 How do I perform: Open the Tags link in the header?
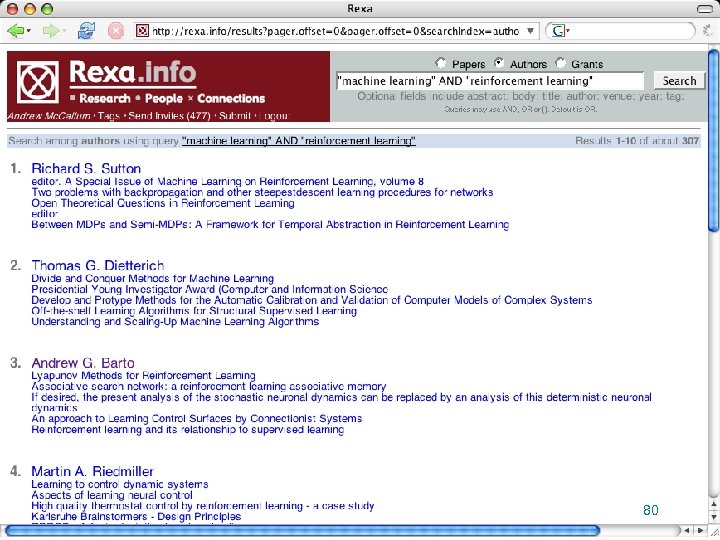point(108,116)
